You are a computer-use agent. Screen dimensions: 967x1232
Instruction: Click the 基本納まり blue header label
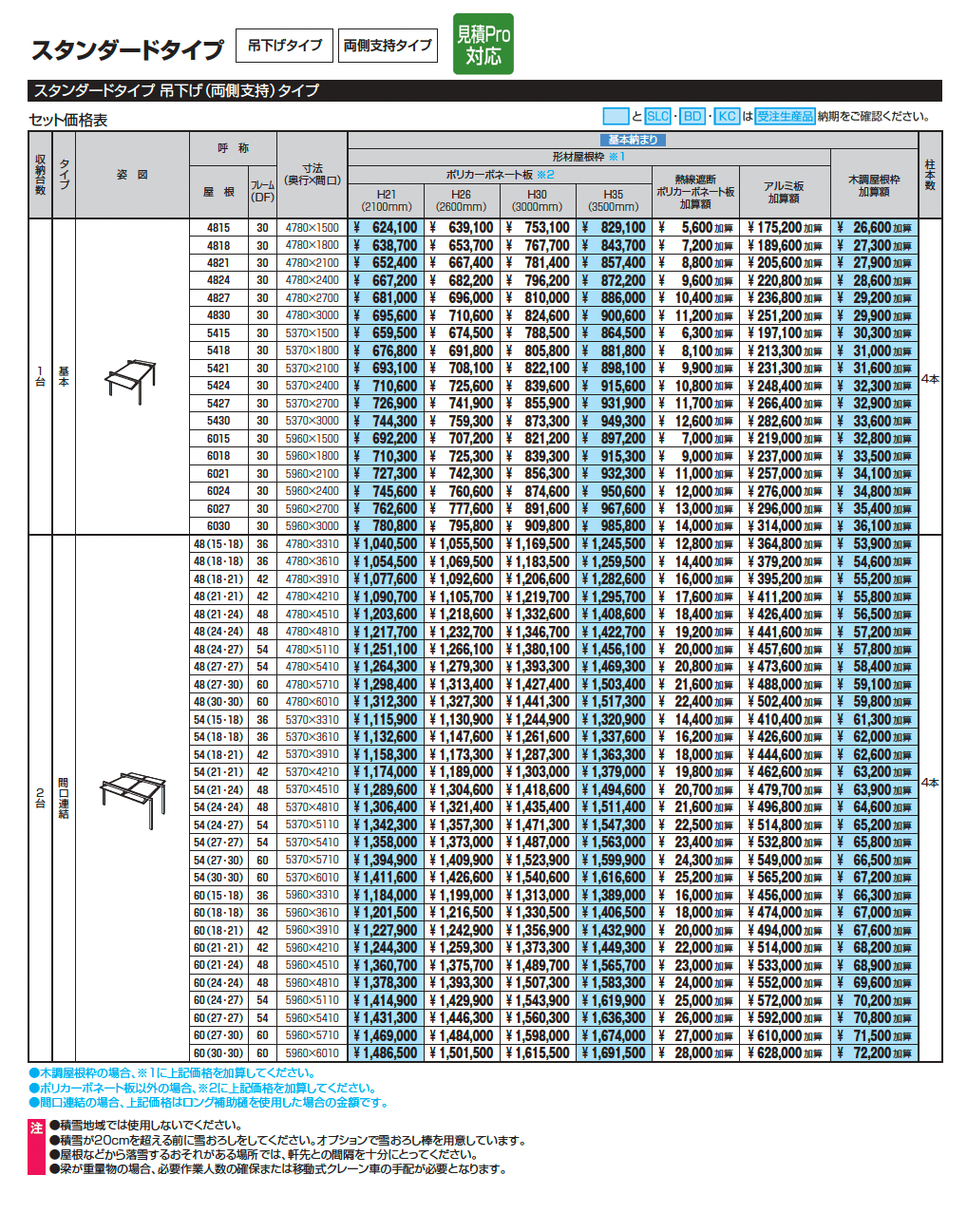click(633, 140)
